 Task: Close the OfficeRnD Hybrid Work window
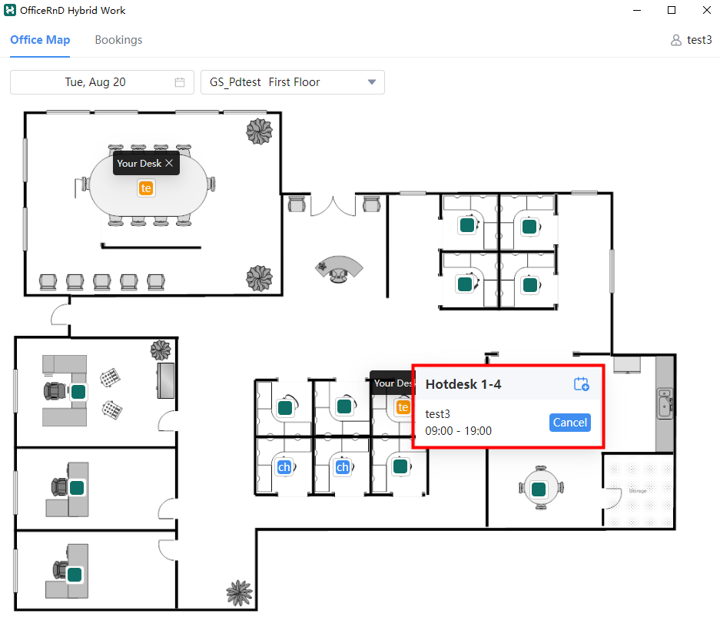click(x=707, y=10)
